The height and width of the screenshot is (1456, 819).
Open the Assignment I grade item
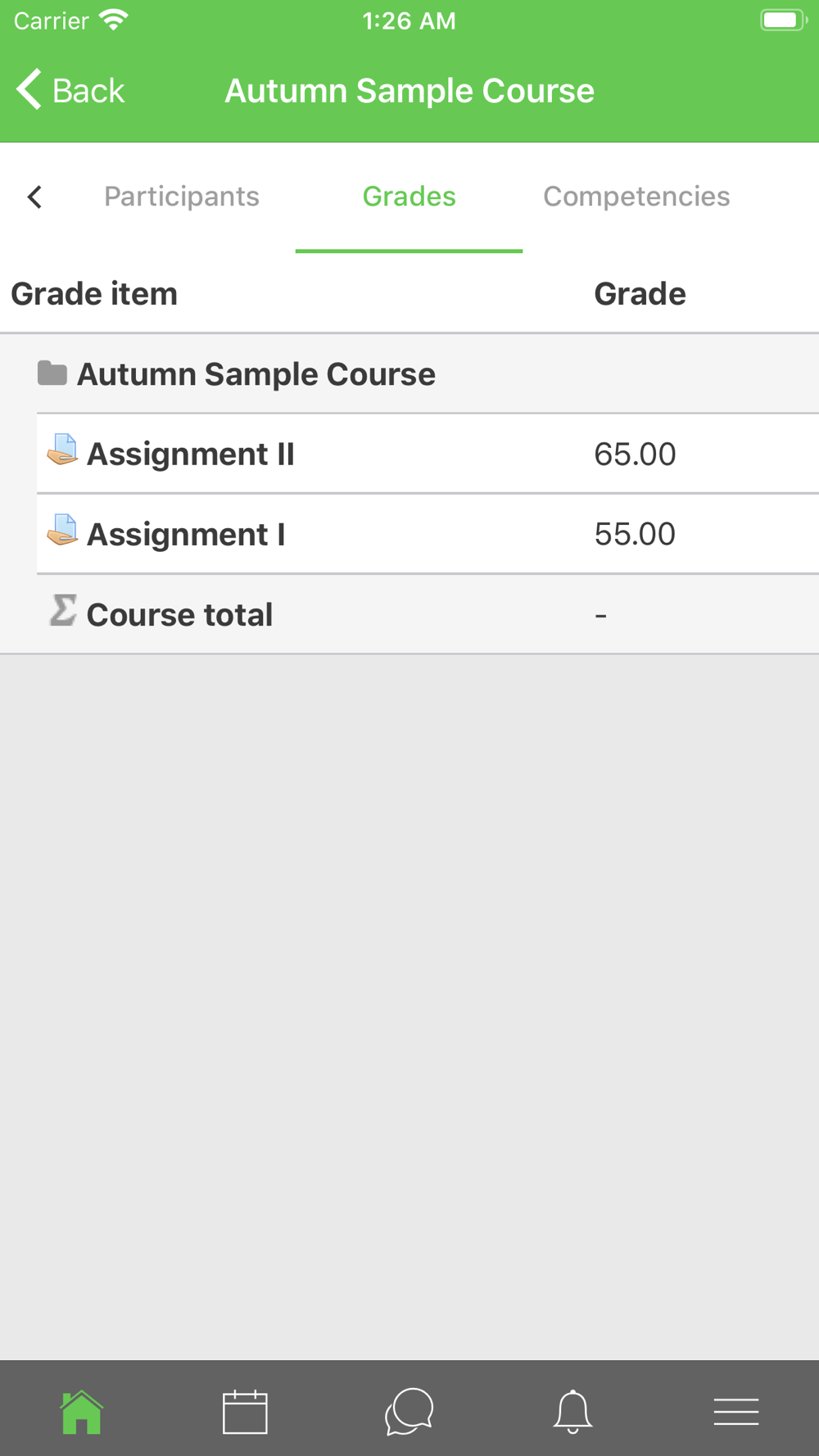[186, 535]
